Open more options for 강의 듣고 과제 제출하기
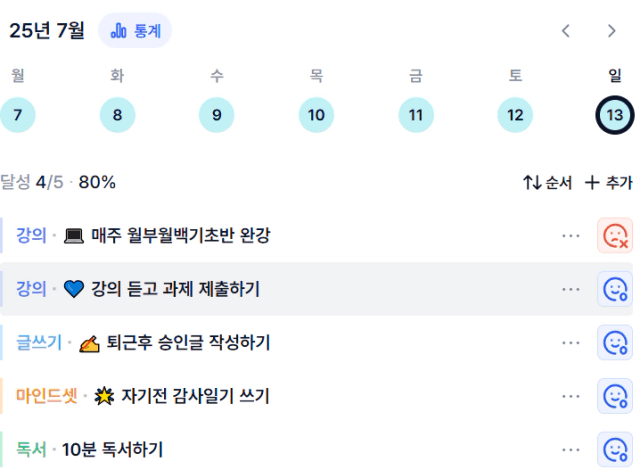 tap(571, 289)
